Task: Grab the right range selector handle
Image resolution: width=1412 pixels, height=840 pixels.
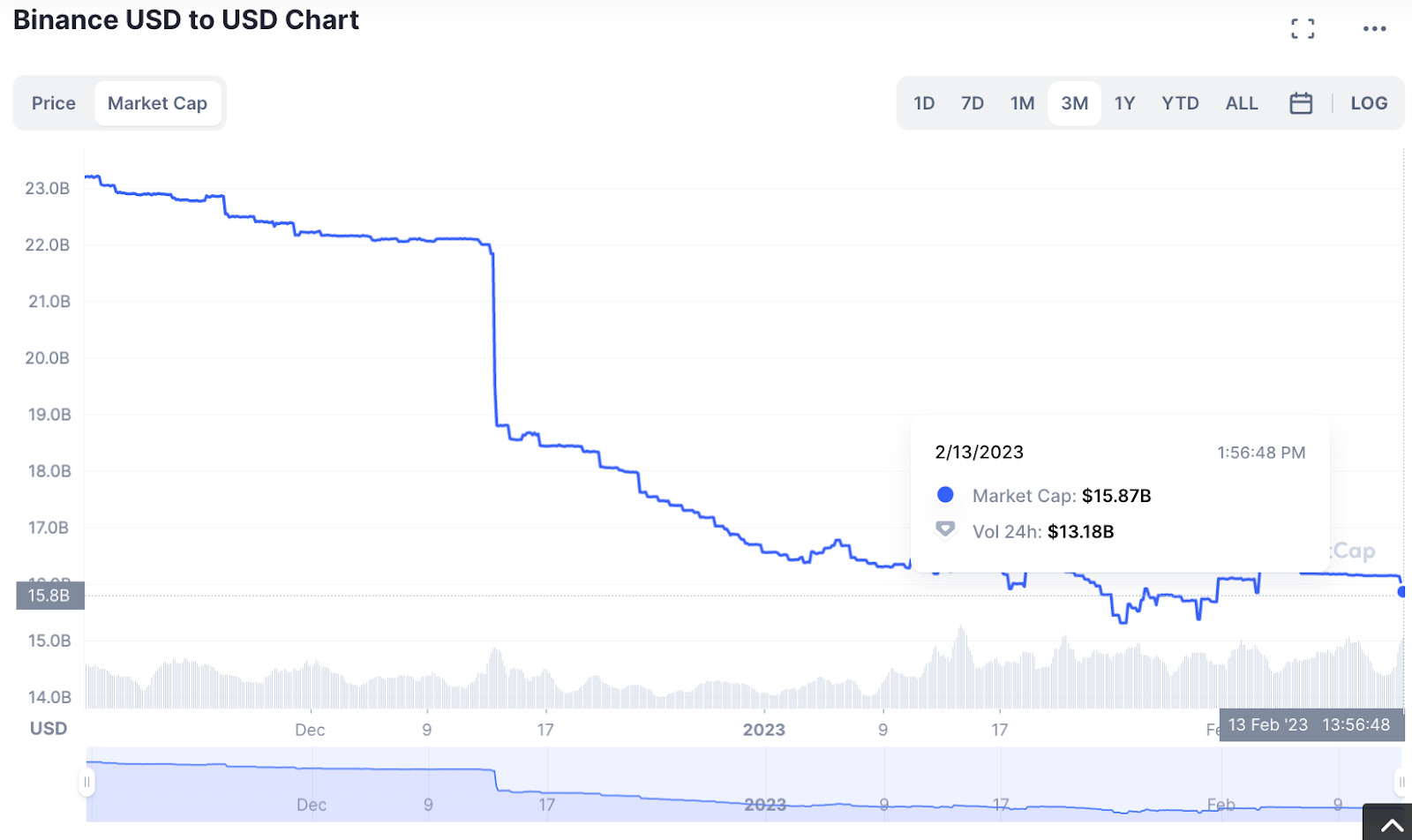Action: coord(1401,782)
